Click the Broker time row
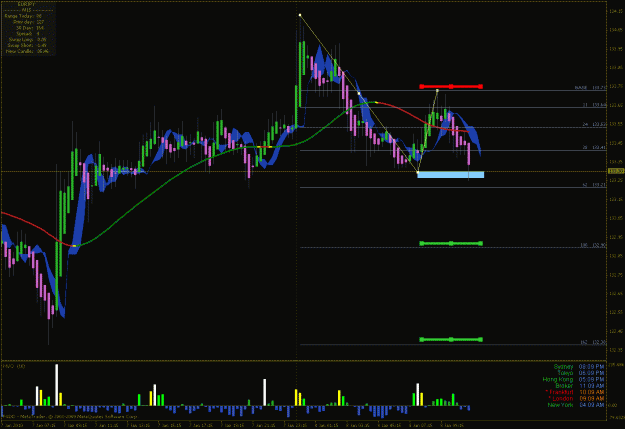 tap(580, 386)
